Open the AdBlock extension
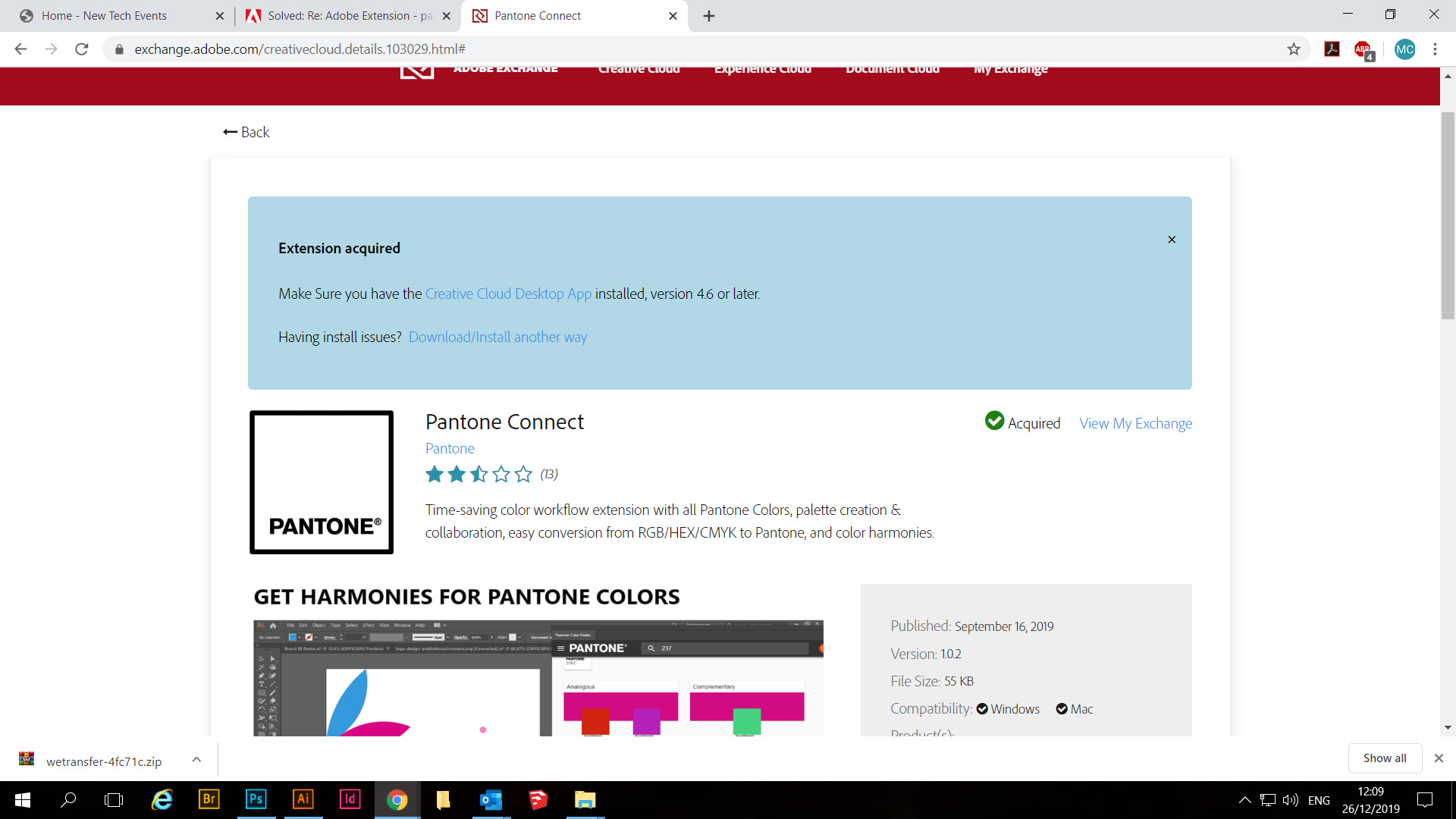The image size is (1456, 819). click(x=1363, y=49)
